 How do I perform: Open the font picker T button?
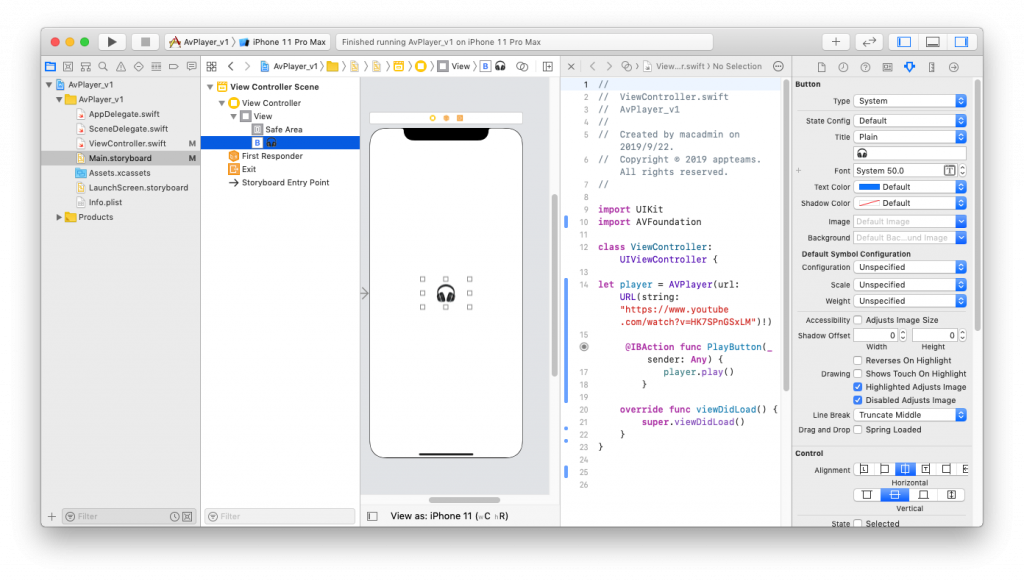pos(950,171)
